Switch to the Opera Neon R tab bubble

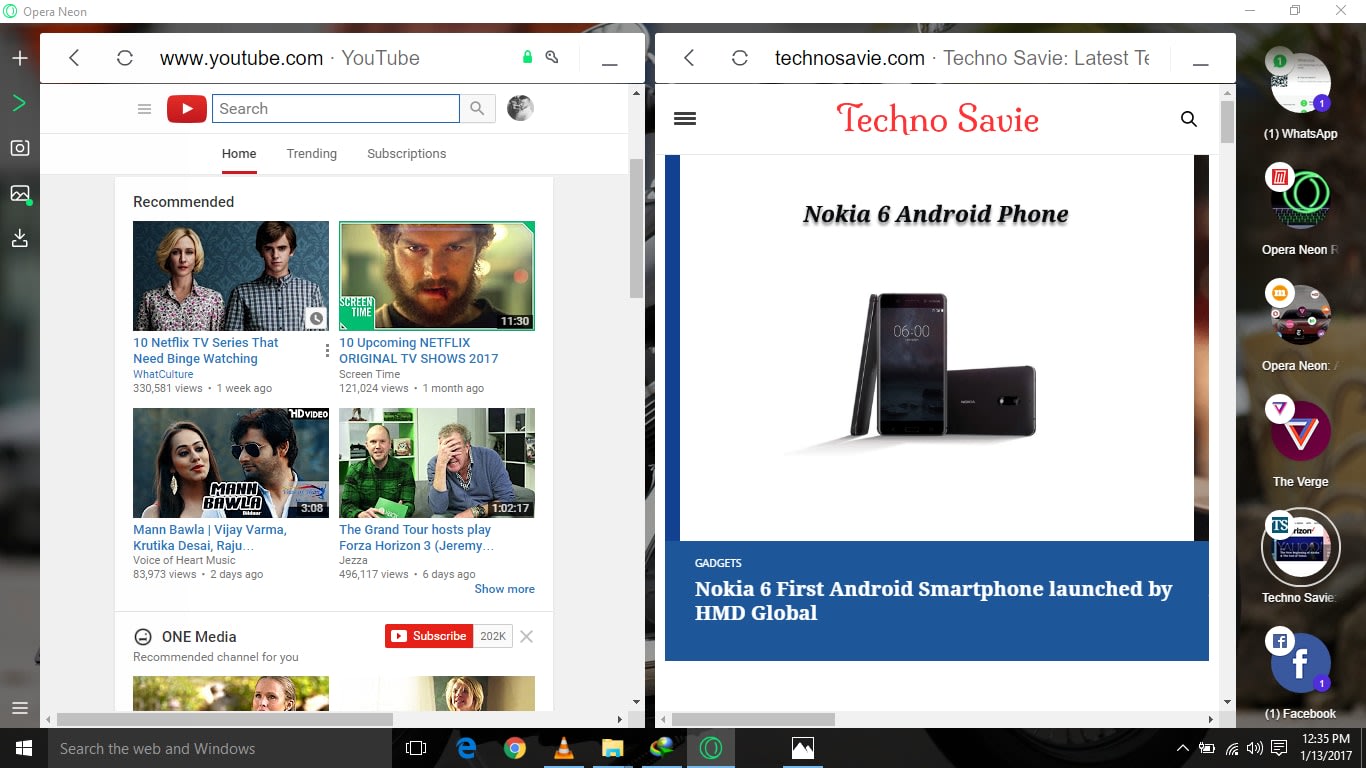(1300, 200)
